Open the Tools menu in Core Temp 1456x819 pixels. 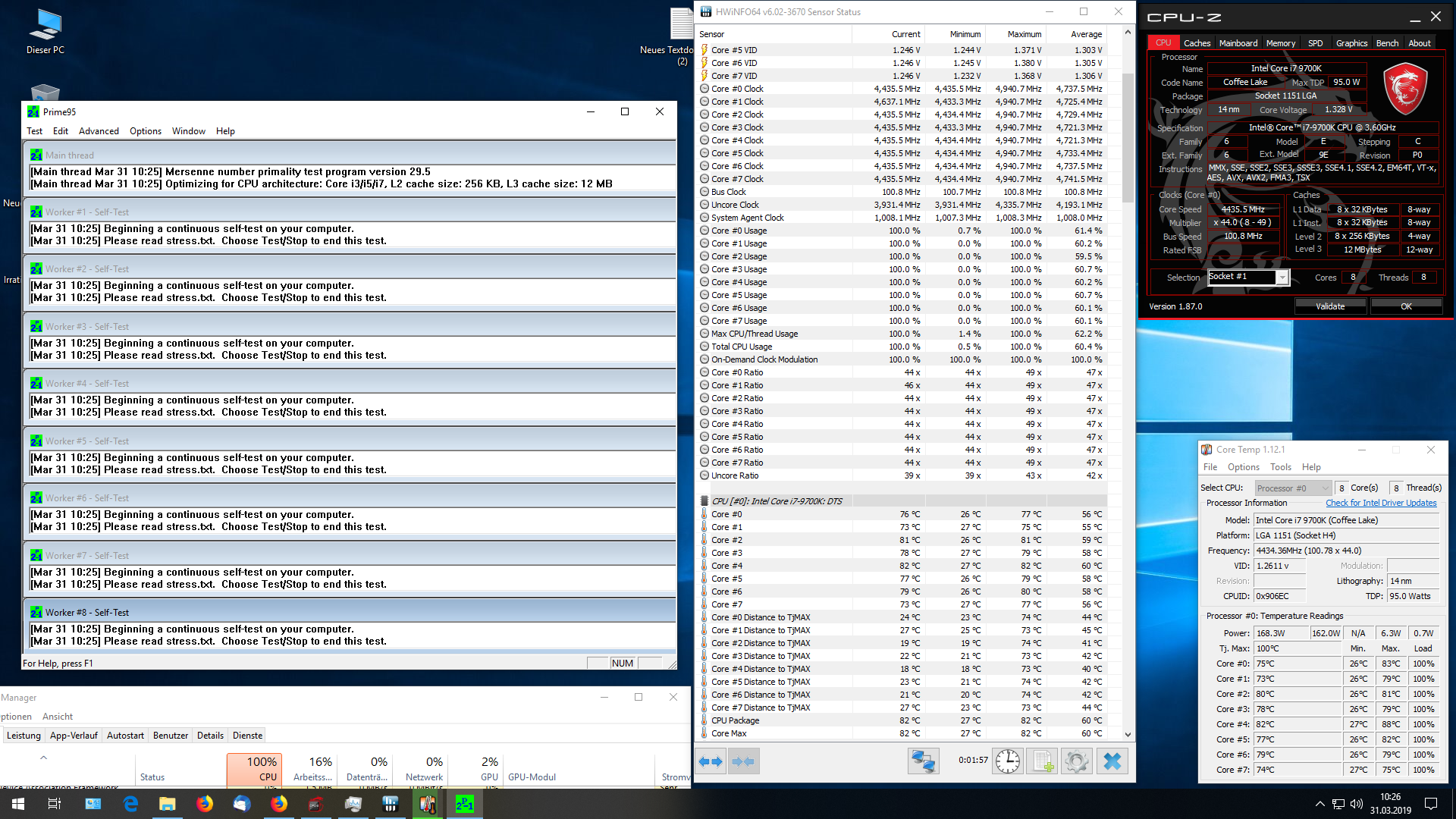1280,467
